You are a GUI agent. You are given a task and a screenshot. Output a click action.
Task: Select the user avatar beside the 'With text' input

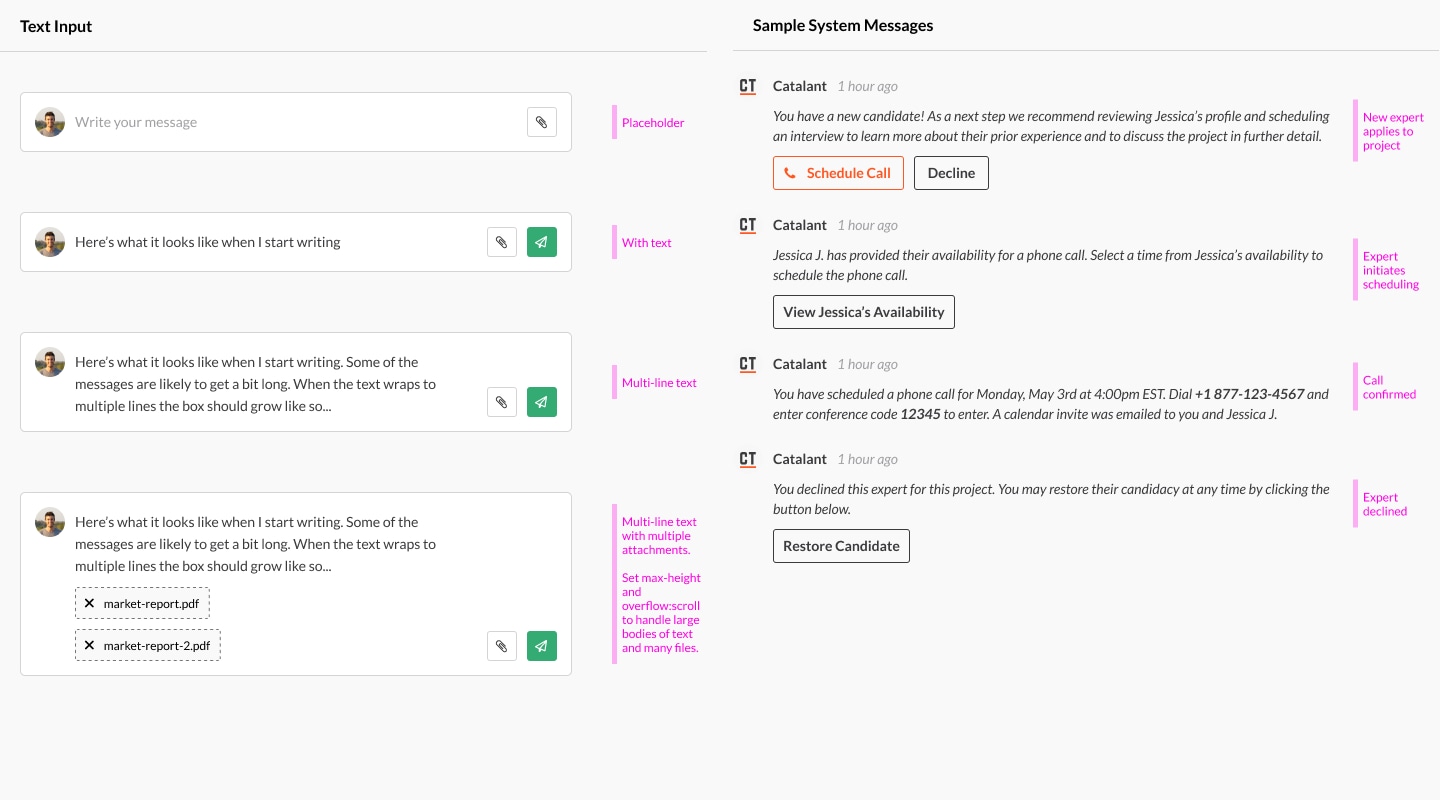click(x=50, y=241)
